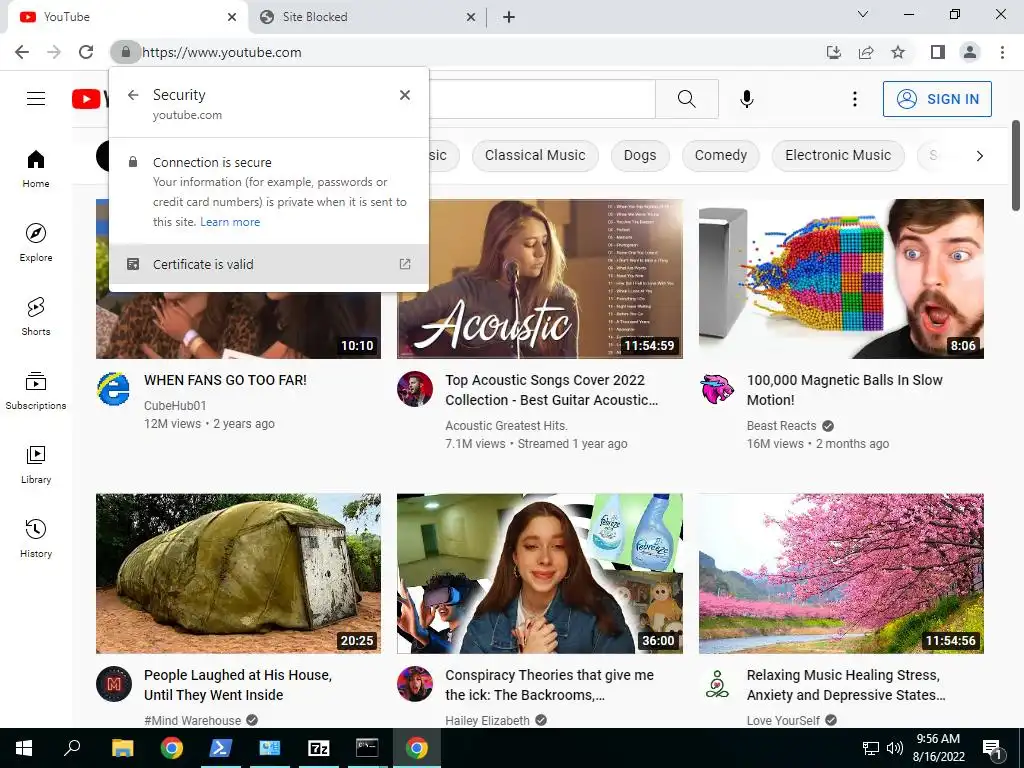Open Library in the sidebar
The width and height of the screenshot is (1024, 768).
[36, 464]
